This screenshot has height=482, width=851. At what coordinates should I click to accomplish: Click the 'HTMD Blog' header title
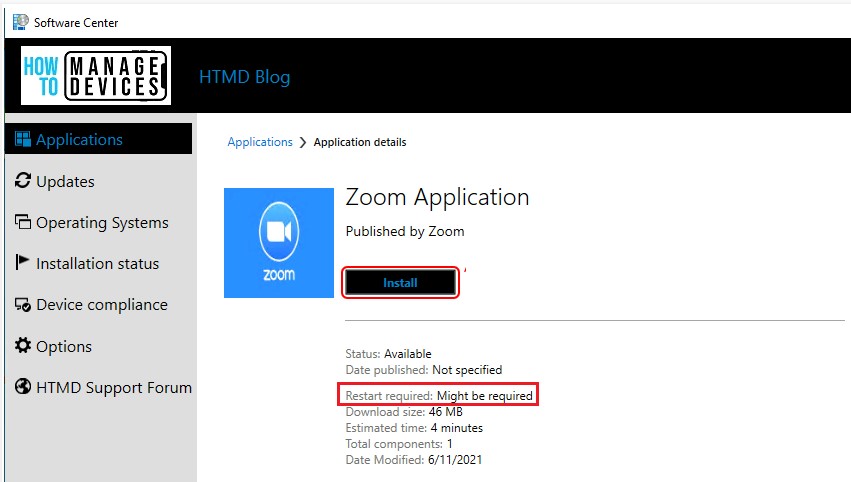pyautogui.click(x=245, y=77)
